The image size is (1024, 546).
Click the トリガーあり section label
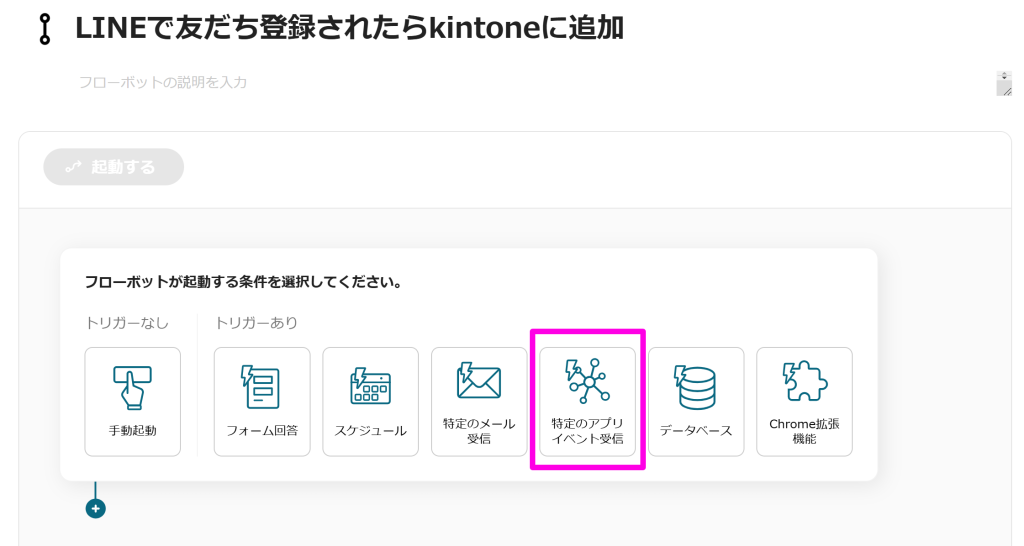coord(256,323)
